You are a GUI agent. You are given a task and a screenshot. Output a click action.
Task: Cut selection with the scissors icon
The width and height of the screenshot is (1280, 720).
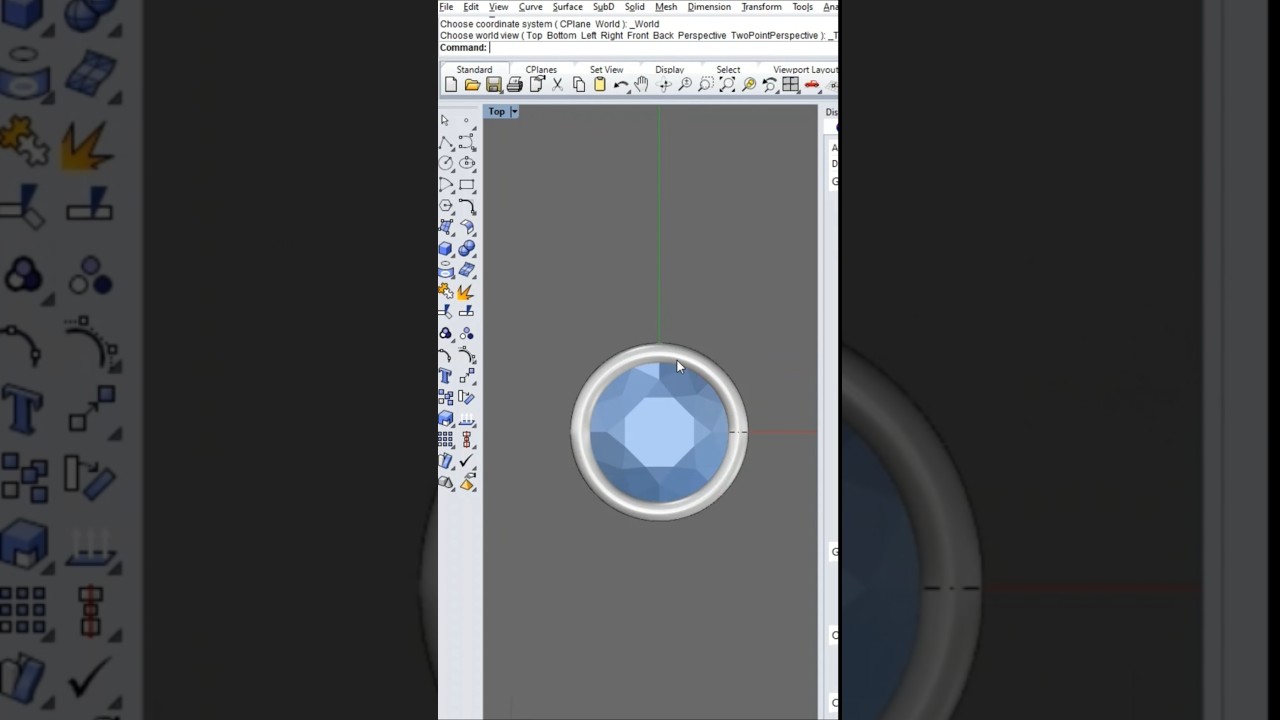coord(558,85)
